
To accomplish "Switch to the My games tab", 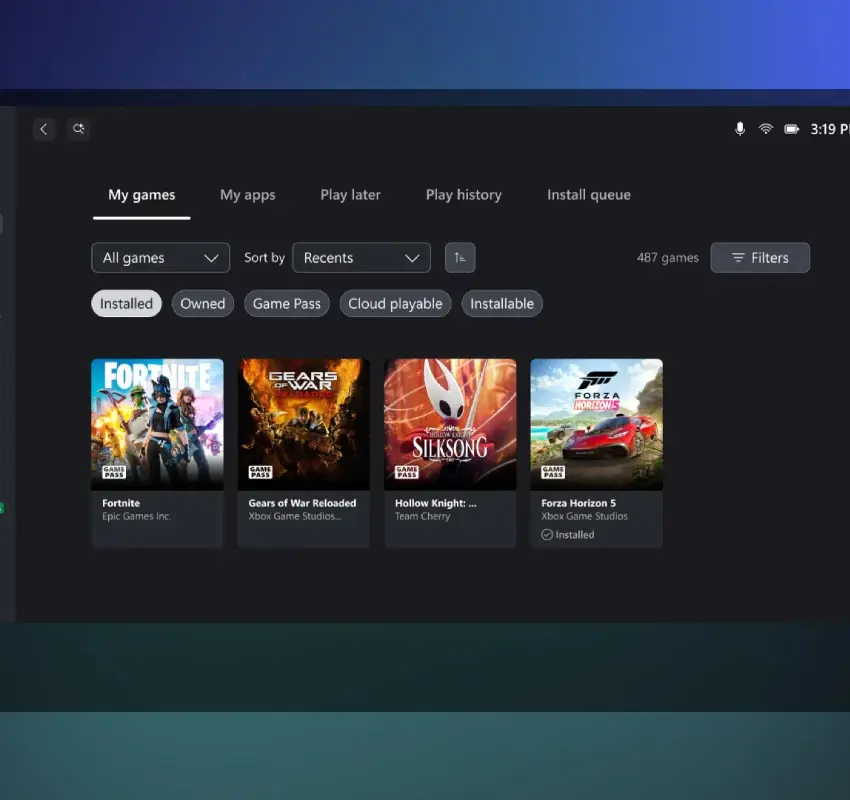I will pyautogui.click(x=141, y=195).
